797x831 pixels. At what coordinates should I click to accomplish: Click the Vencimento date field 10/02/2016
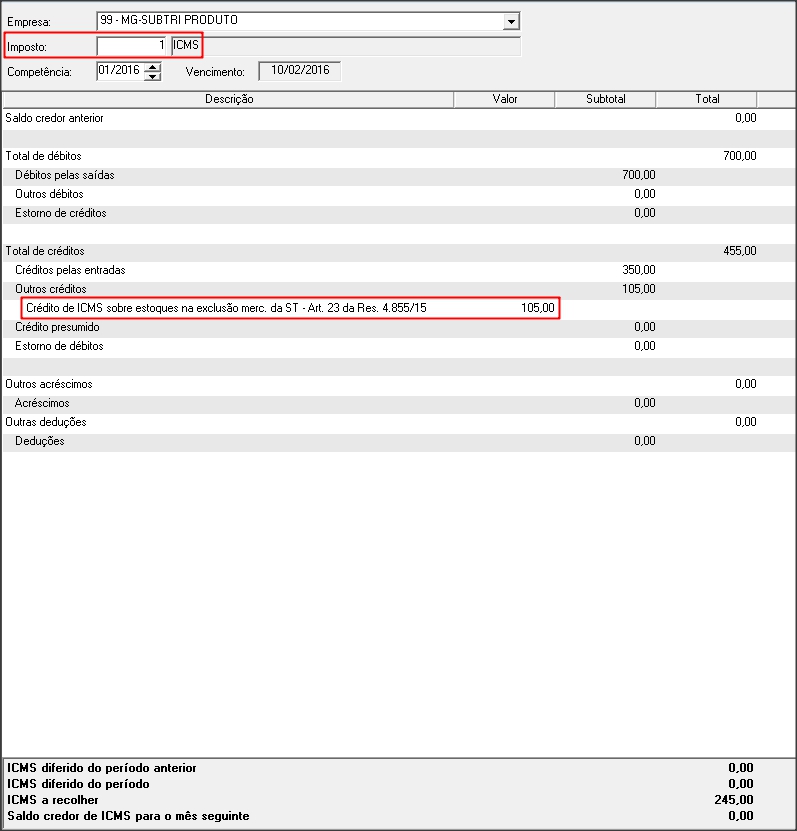point(300,71)
